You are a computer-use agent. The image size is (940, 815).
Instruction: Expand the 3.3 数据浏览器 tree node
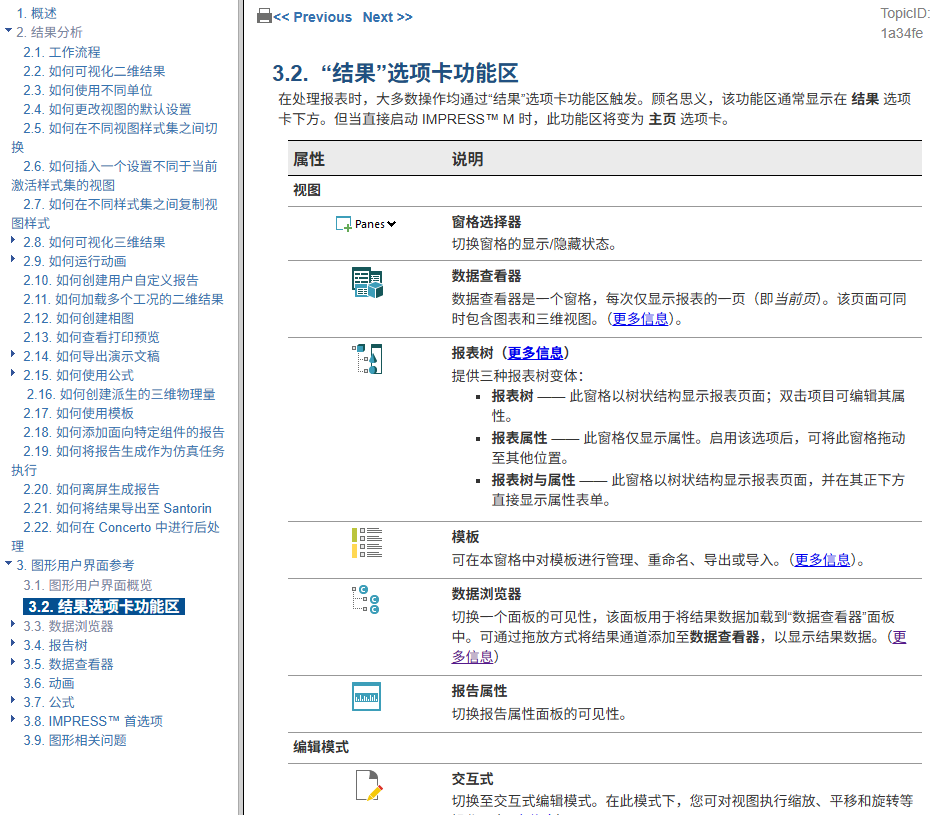coord(13,624)
